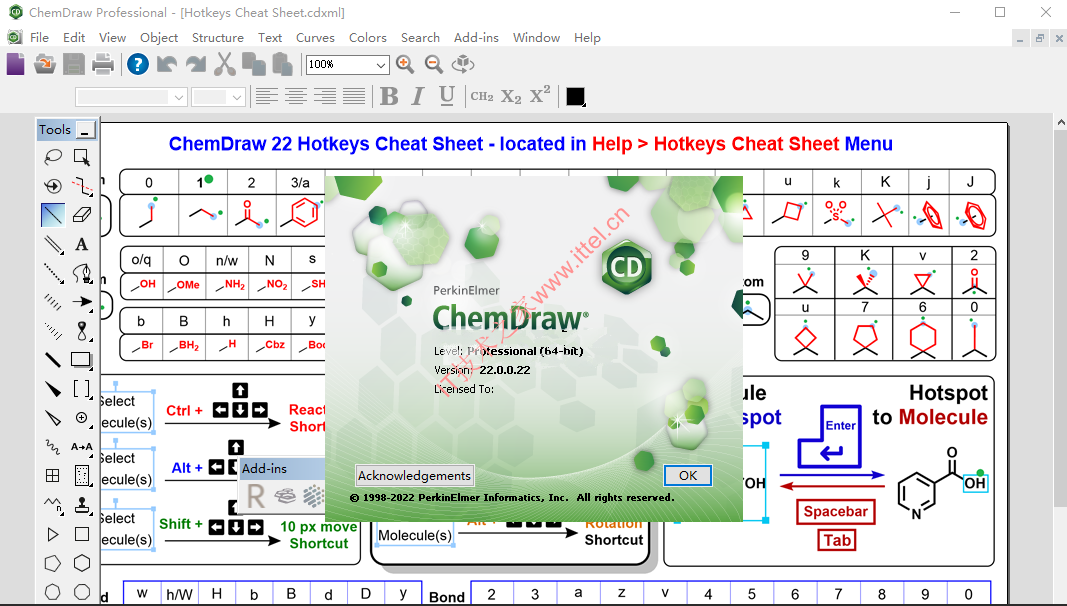This screenshot has width=1067, height=606.
Task: Select the Acyclic Chain tool
Action: [52, 505]
